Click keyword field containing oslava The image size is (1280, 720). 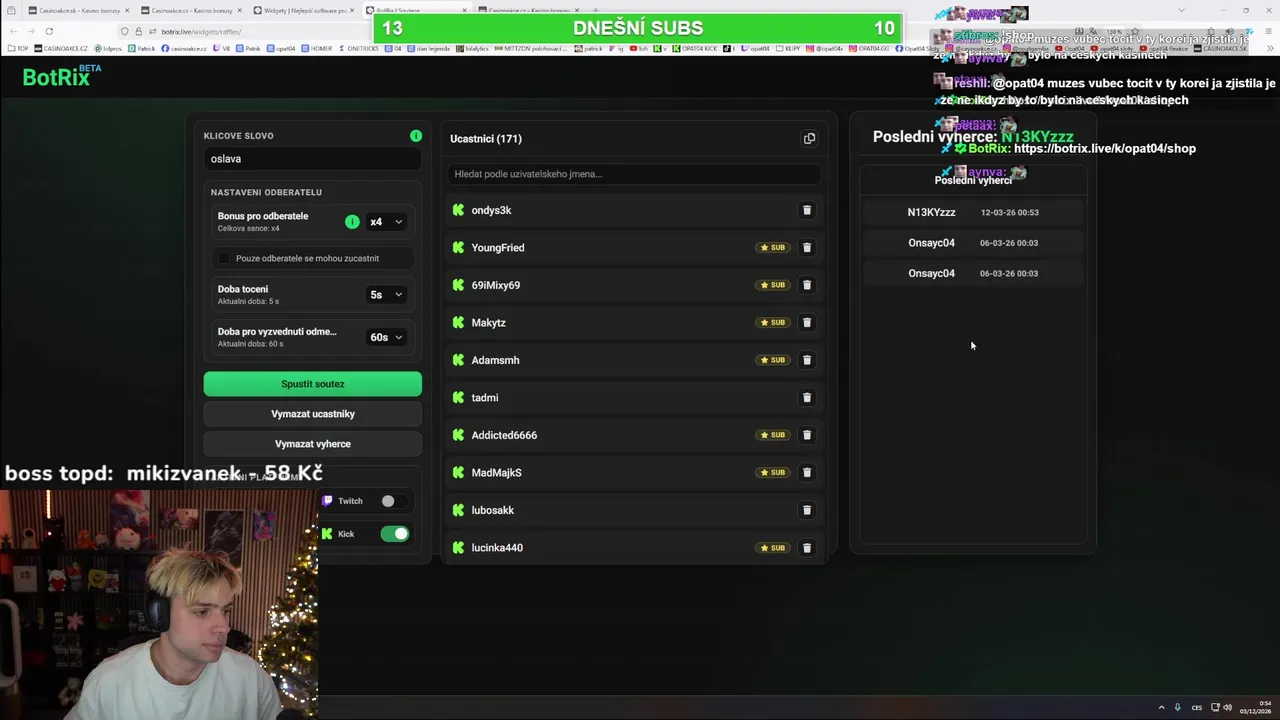(x=313, y=159)
